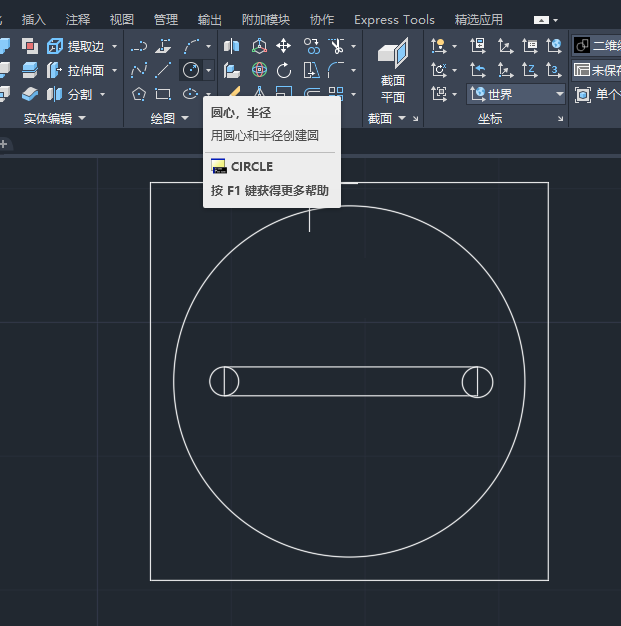Select the Line draw tool
Viewport: 621px width, 626px height.
pyautogui.click(x=163, y=71)
